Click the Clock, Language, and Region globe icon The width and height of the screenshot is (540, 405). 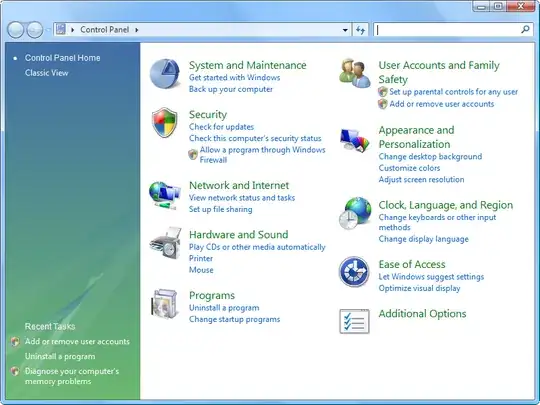click(x=355, y=214)
